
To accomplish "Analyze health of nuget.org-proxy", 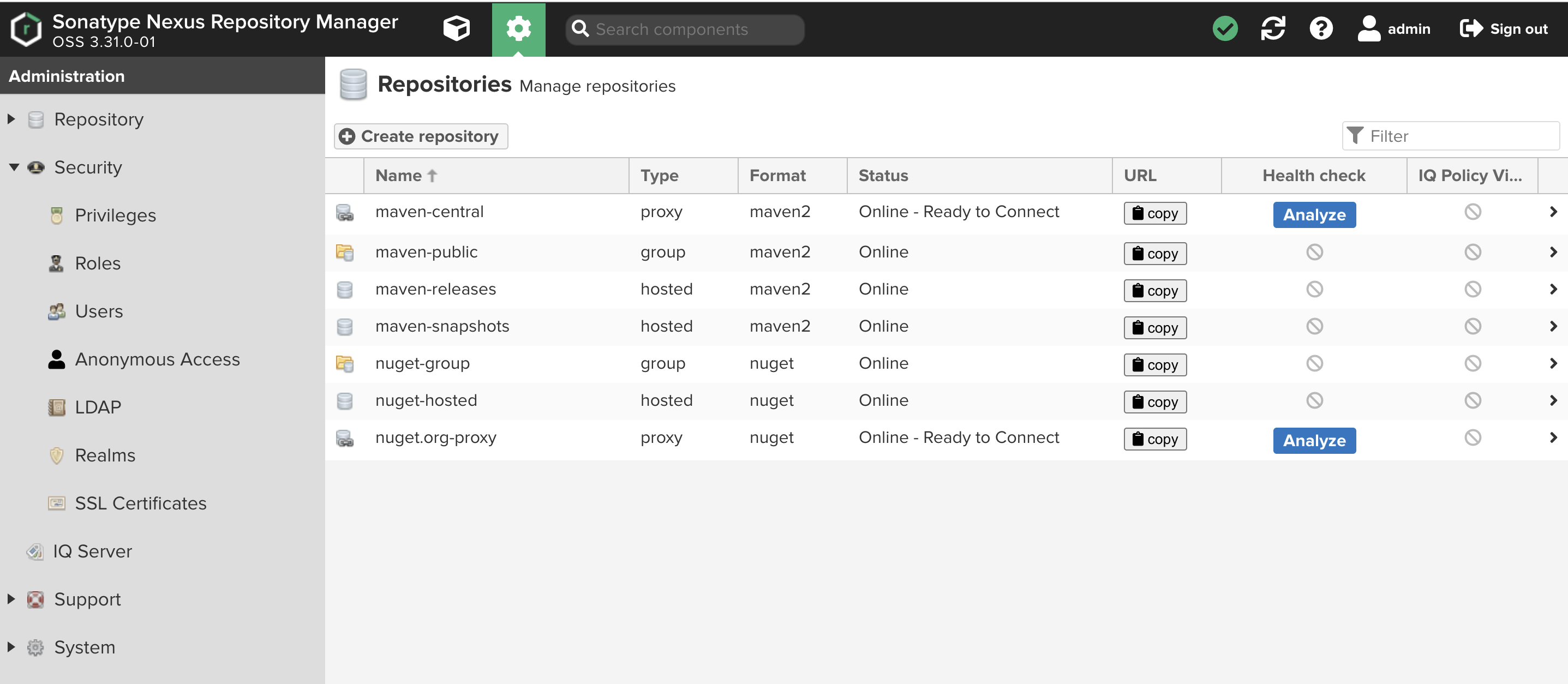I will coord(1314,441).
